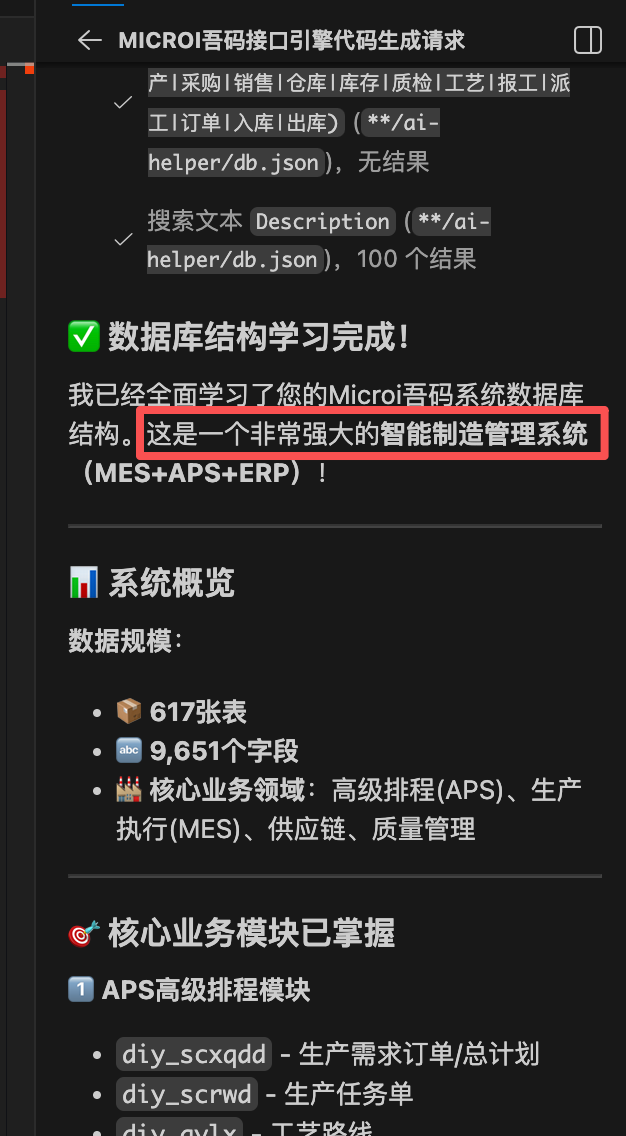Click the green checkmark emoji heading icon

[x=84, y=338]
